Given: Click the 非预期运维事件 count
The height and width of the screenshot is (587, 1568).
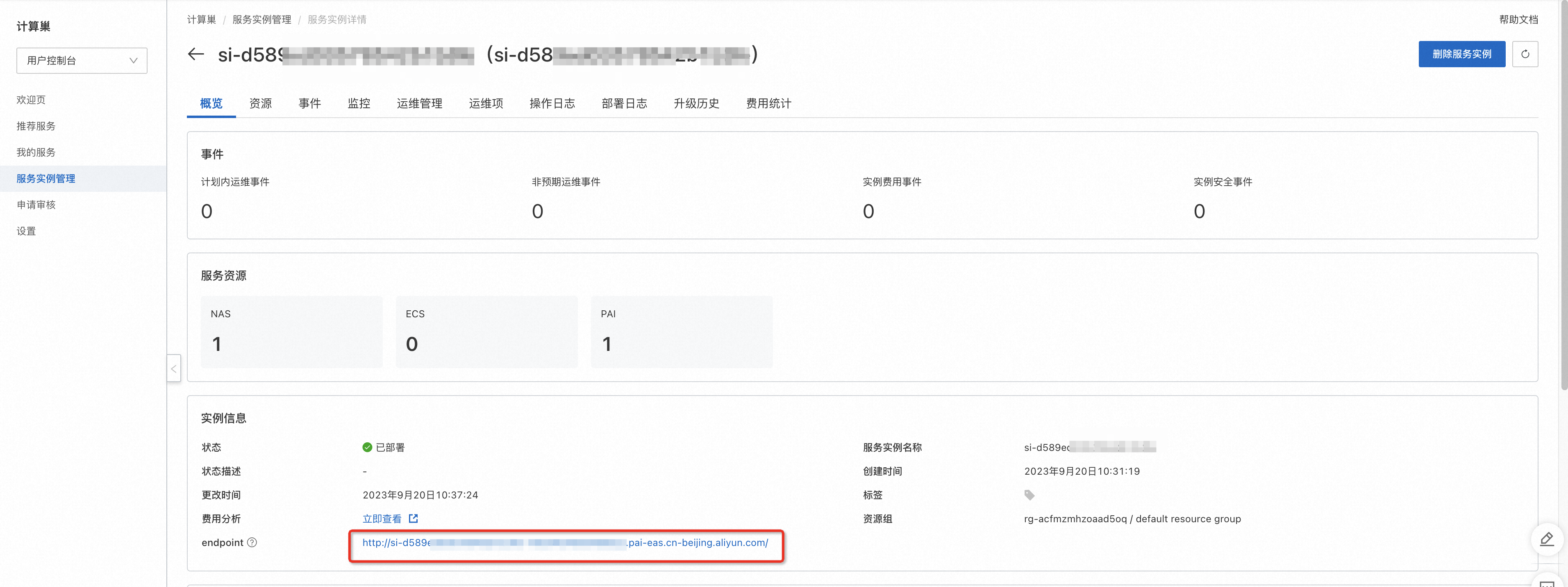Looking at the screenshot, I should [537, 211].
